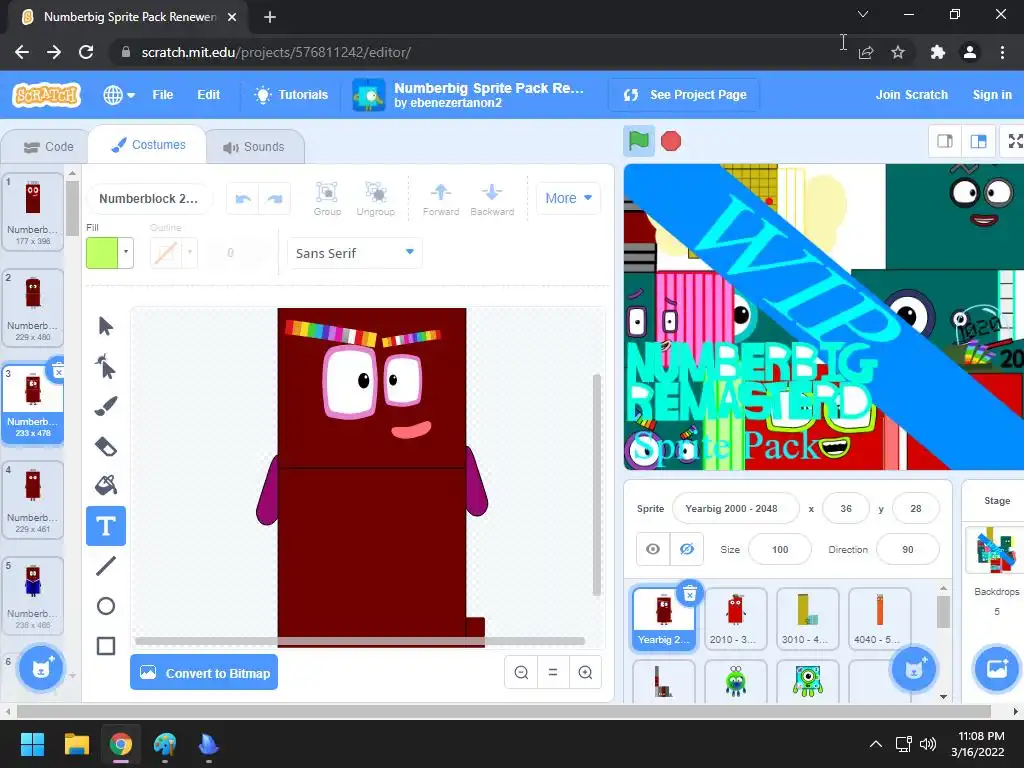Image resolution: width=1024 pixels, height=768 pixels.
Task: Select the Reshape tool
Action: click(x=106, y=366)
